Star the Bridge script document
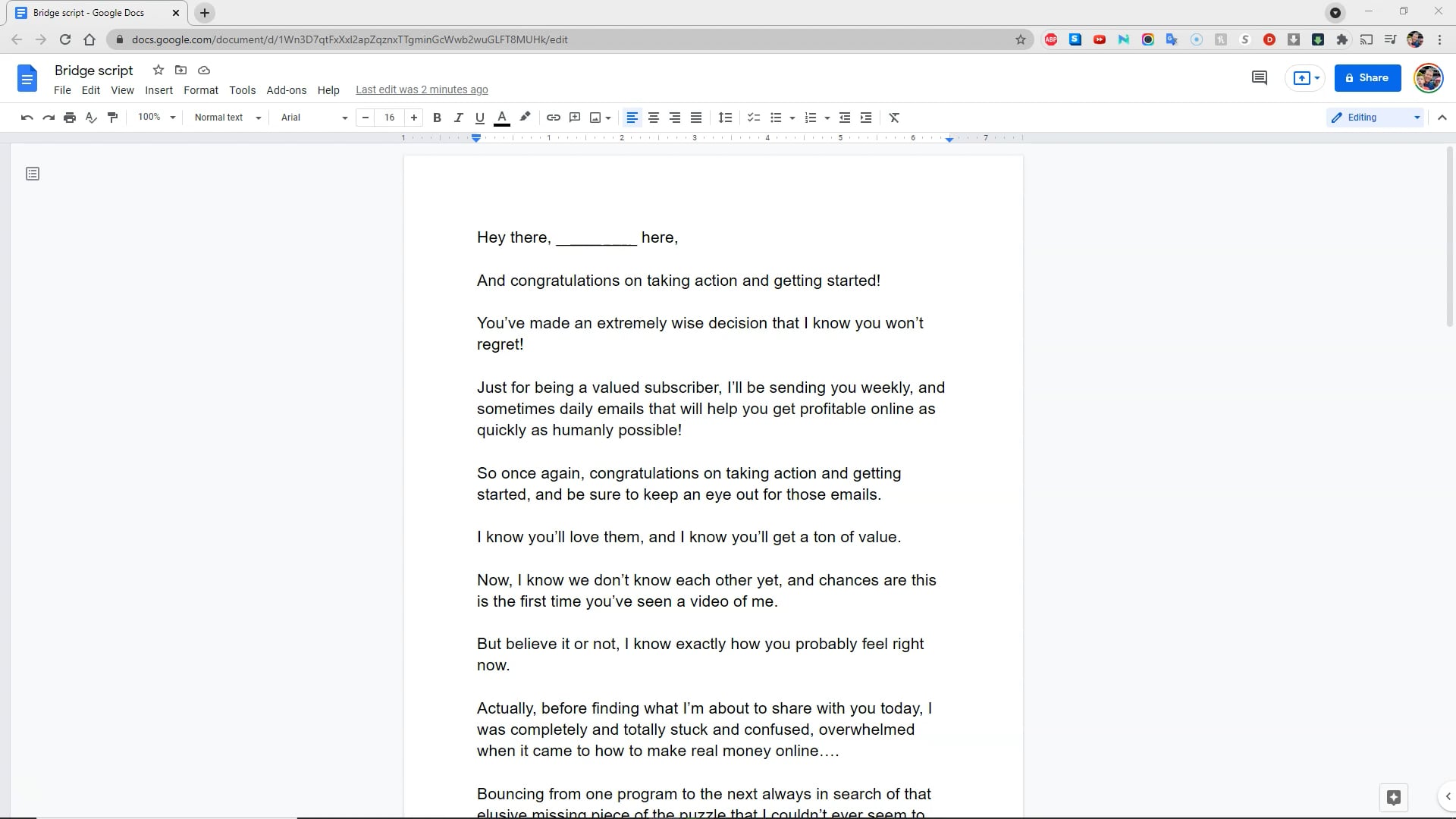The height and width of the screenshot is (819, 1456). (158, 70)
